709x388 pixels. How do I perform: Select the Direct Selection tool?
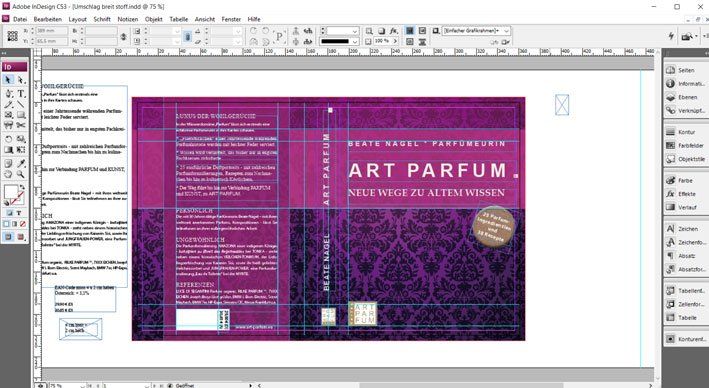click(x=21, y=80)
